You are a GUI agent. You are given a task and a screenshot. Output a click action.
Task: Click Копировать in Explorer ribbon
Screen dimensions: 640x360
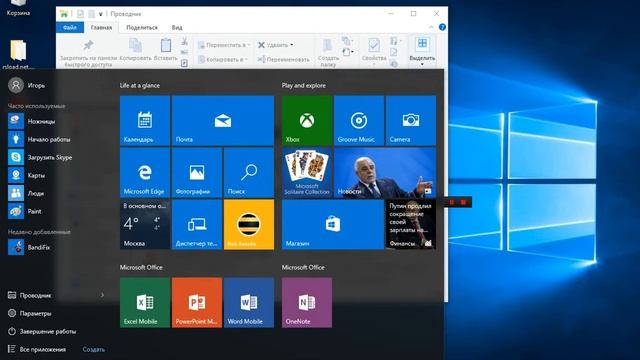(136, 50)
